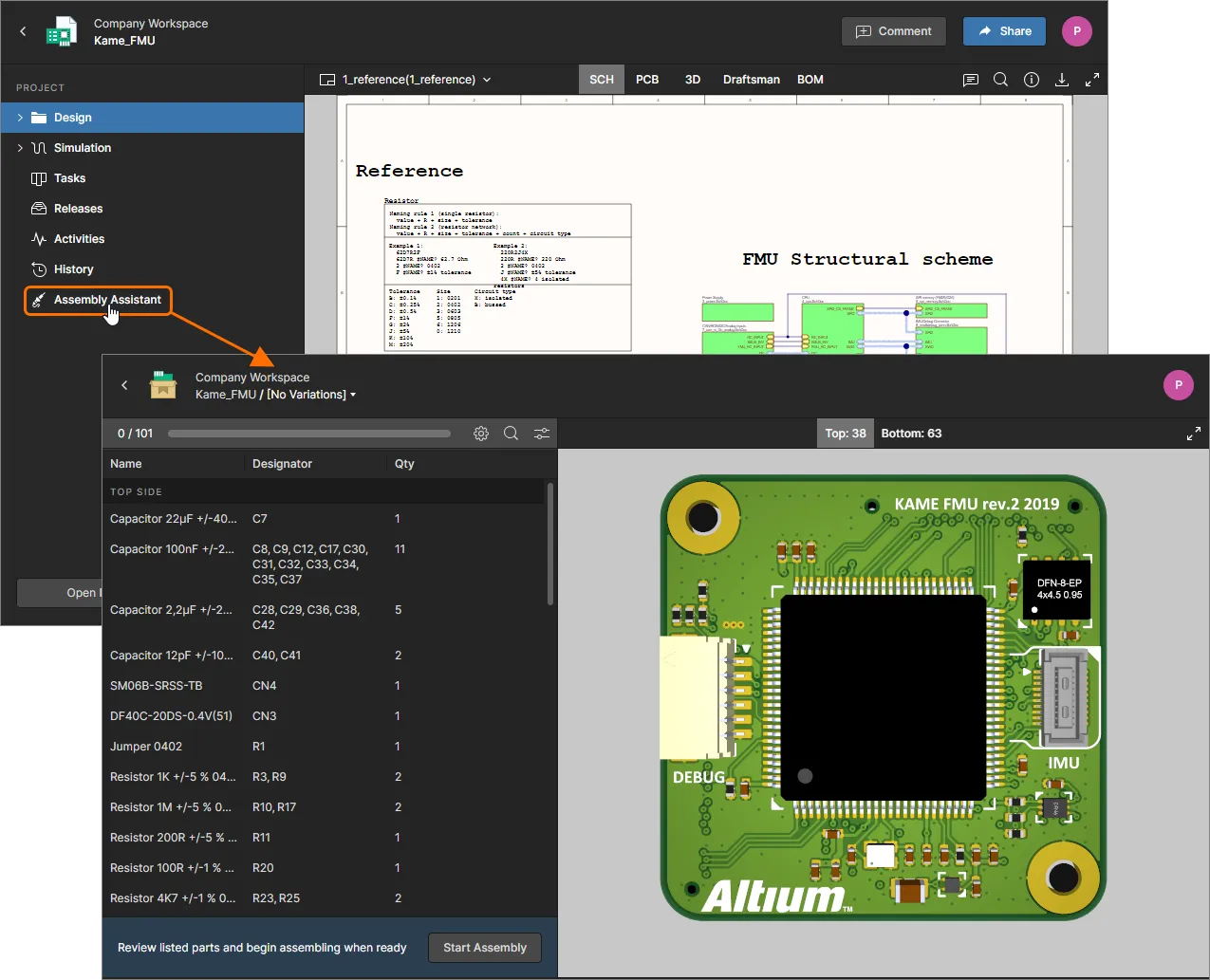Open the 1_reference sheet dropdown
Viewport: 1210px width, 980px height.
tap(487, 80)
